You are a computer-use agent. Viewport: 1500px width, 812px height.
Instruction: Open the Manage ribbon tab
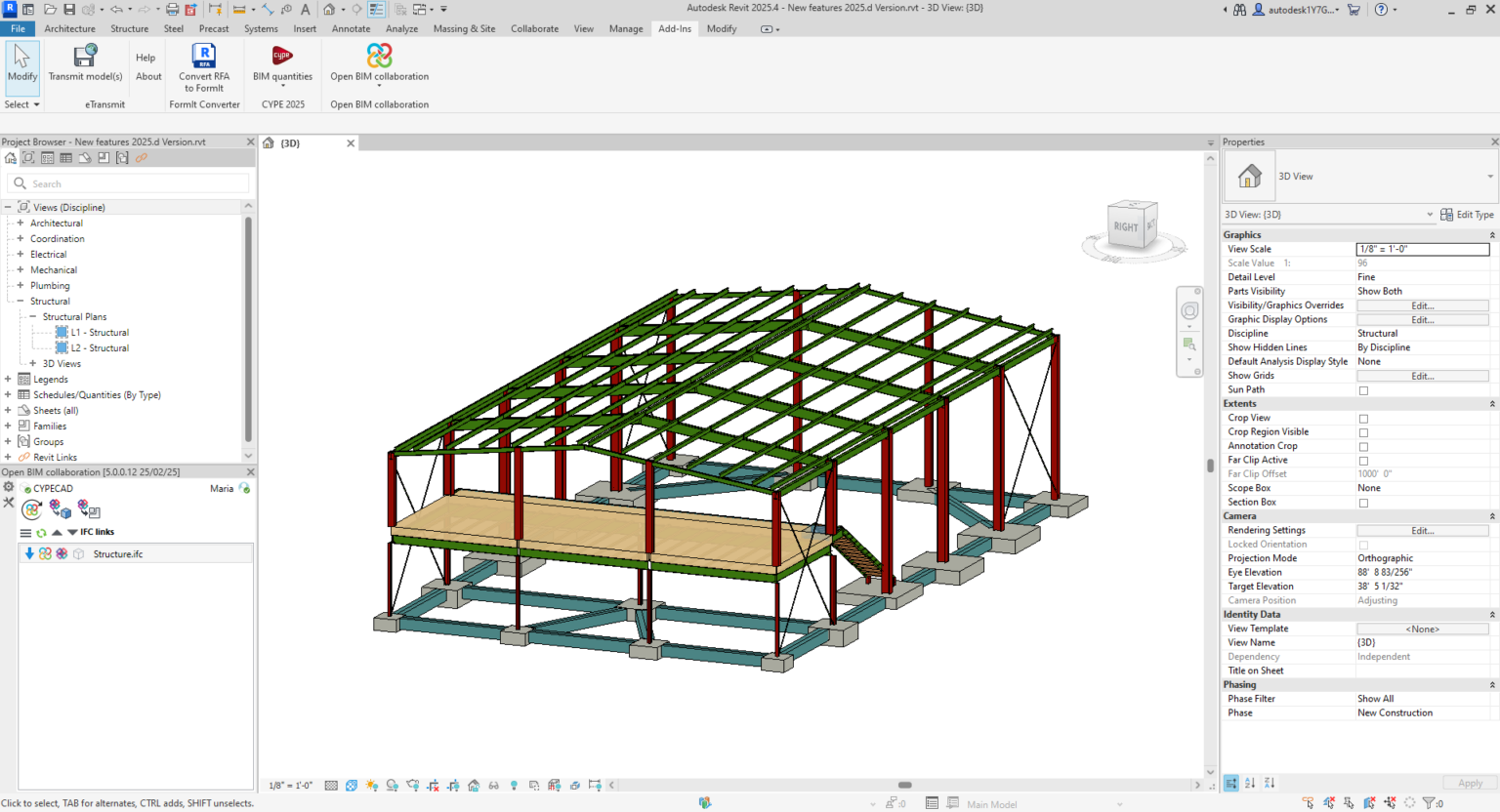(625, 29)
